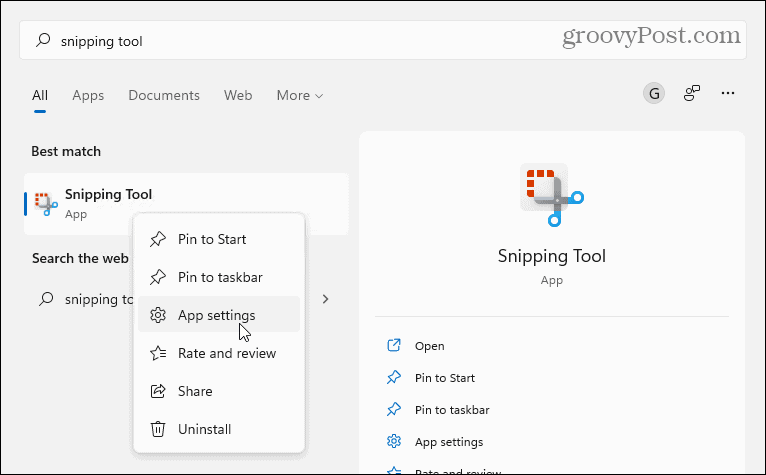Select Pin to Start in context menu
The width and height of the screenshot is (766, 475).
[211, 239]
